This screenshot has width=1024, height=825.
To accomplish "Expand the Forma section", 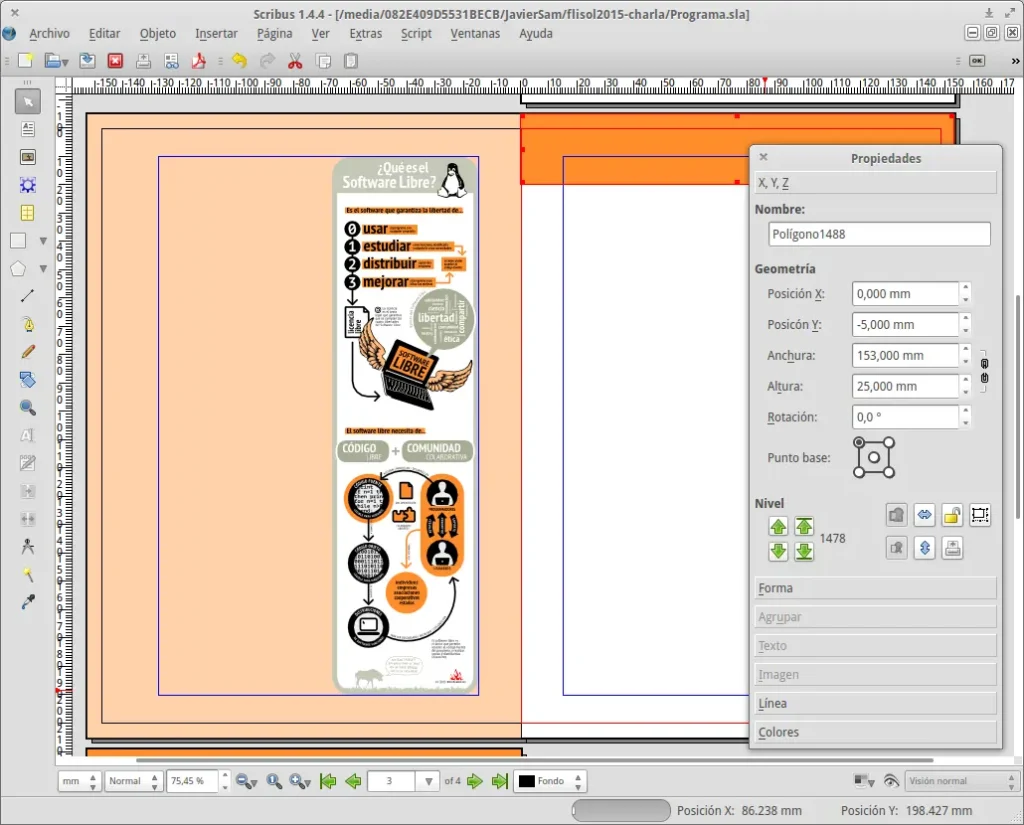I will [x=875, y=588].
